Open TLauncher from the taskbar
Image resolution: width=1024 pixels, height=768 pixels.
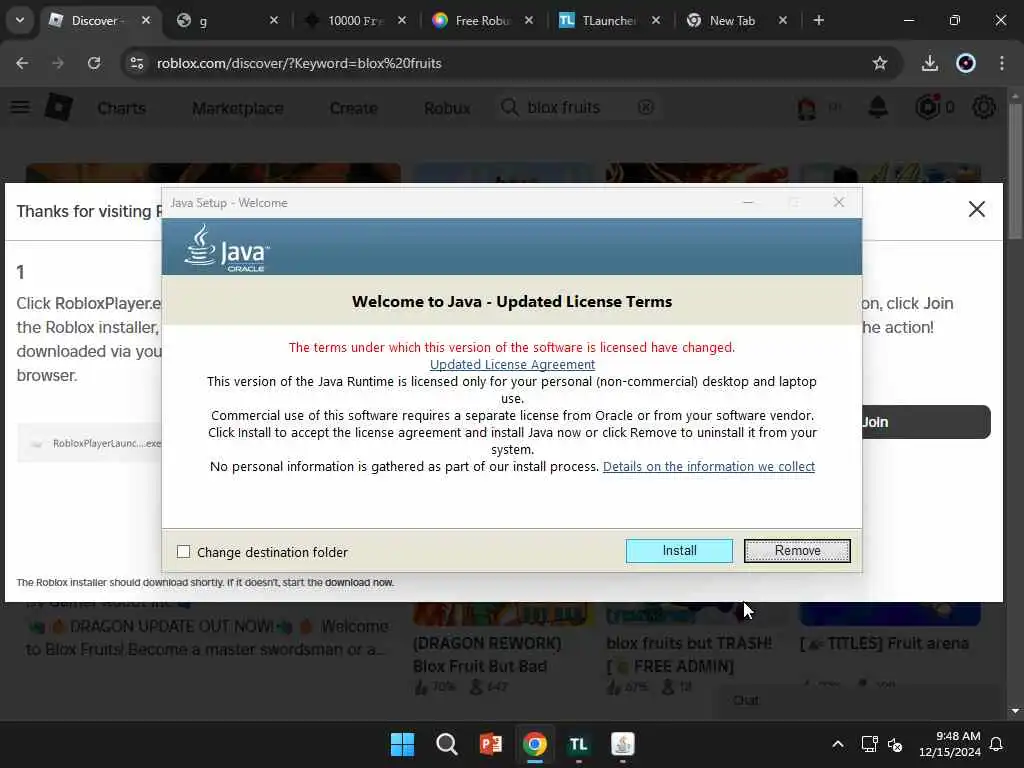(x=579, y=744)
